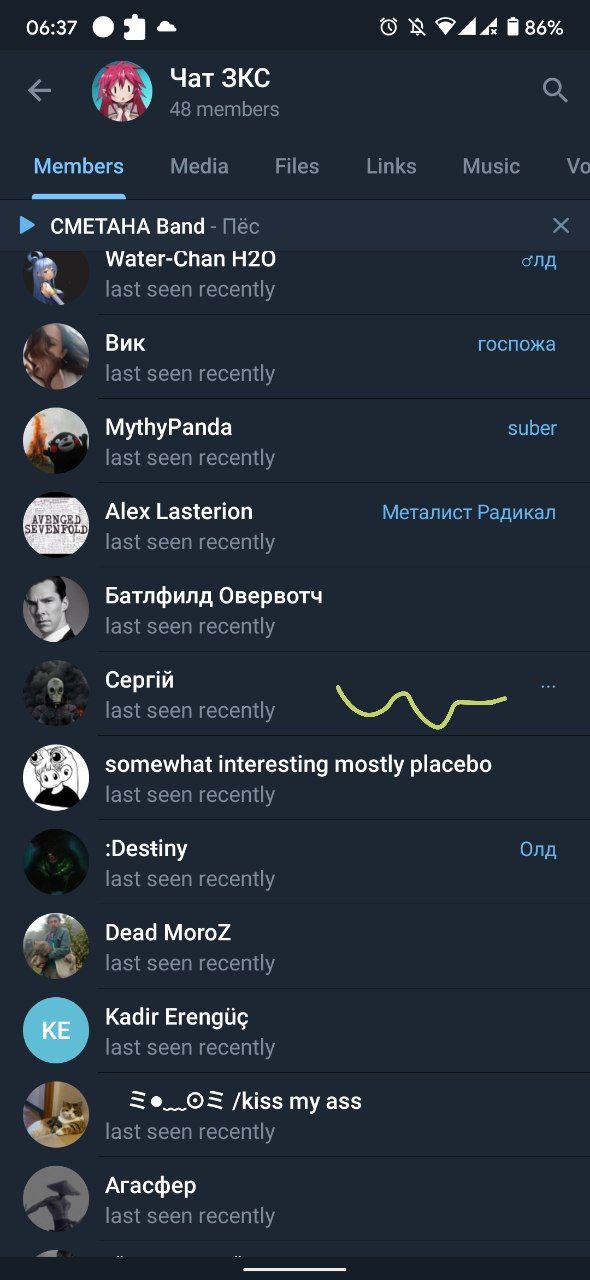Open the Links tab
The width and height of the screenshot is (590, 1280).
point(391,166)
